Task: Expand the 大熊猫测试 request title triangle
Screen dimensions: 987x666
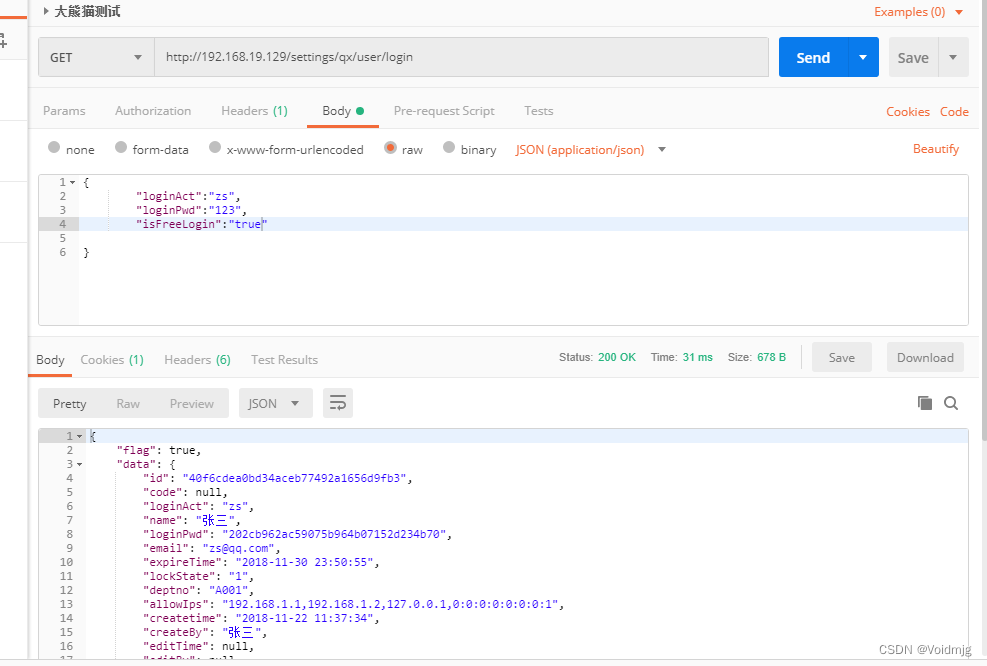Action: (46, 11)
